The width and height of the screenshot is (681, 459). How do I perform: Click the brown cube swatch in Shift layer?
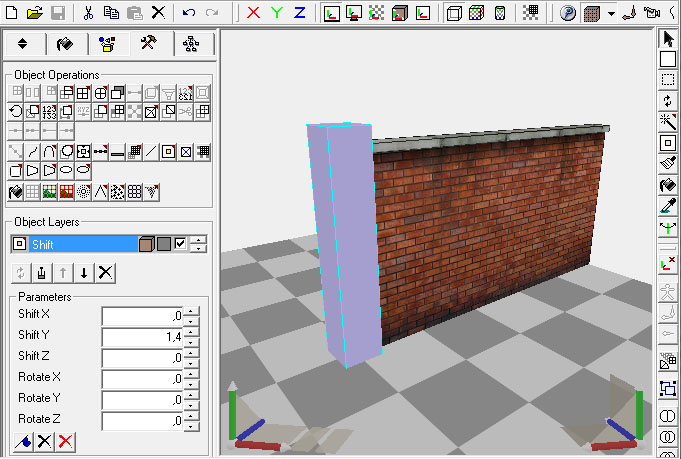[146, 243]
